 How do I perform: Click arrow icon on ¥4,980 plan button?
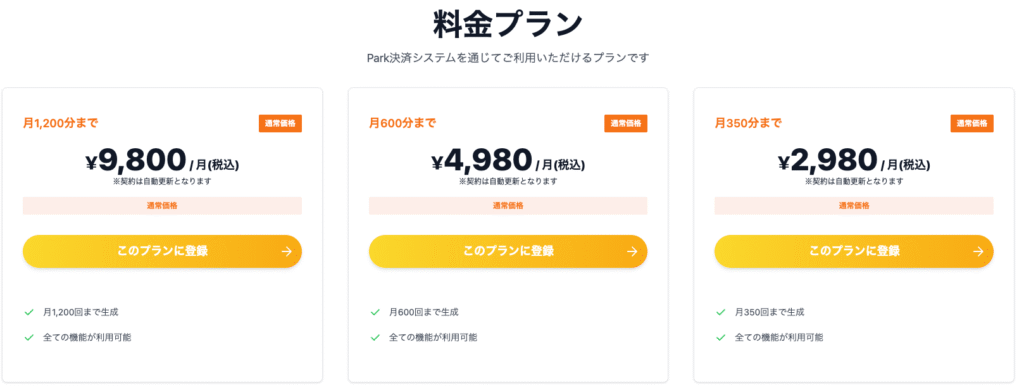point(632,252)
